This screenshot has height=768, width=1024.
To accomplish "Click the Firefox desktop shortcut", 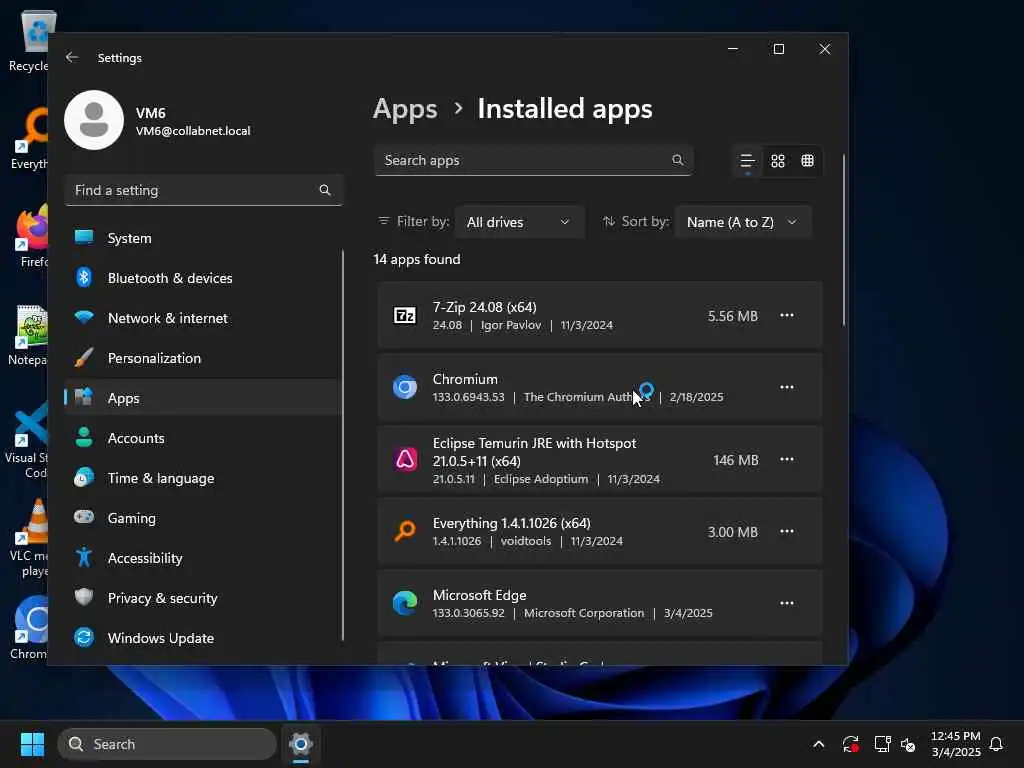I will (x=30, y=235).
